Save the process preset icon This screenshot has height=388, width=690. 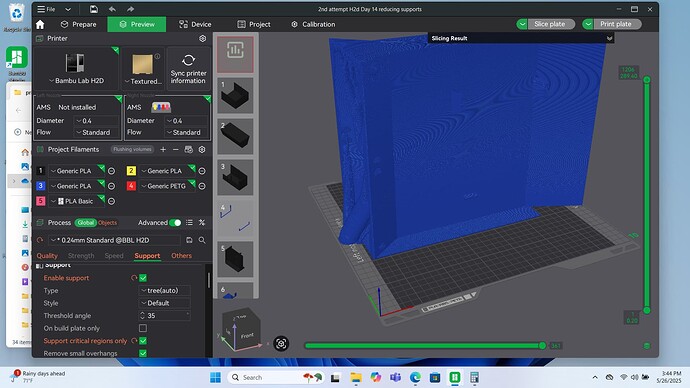[189, 240]
